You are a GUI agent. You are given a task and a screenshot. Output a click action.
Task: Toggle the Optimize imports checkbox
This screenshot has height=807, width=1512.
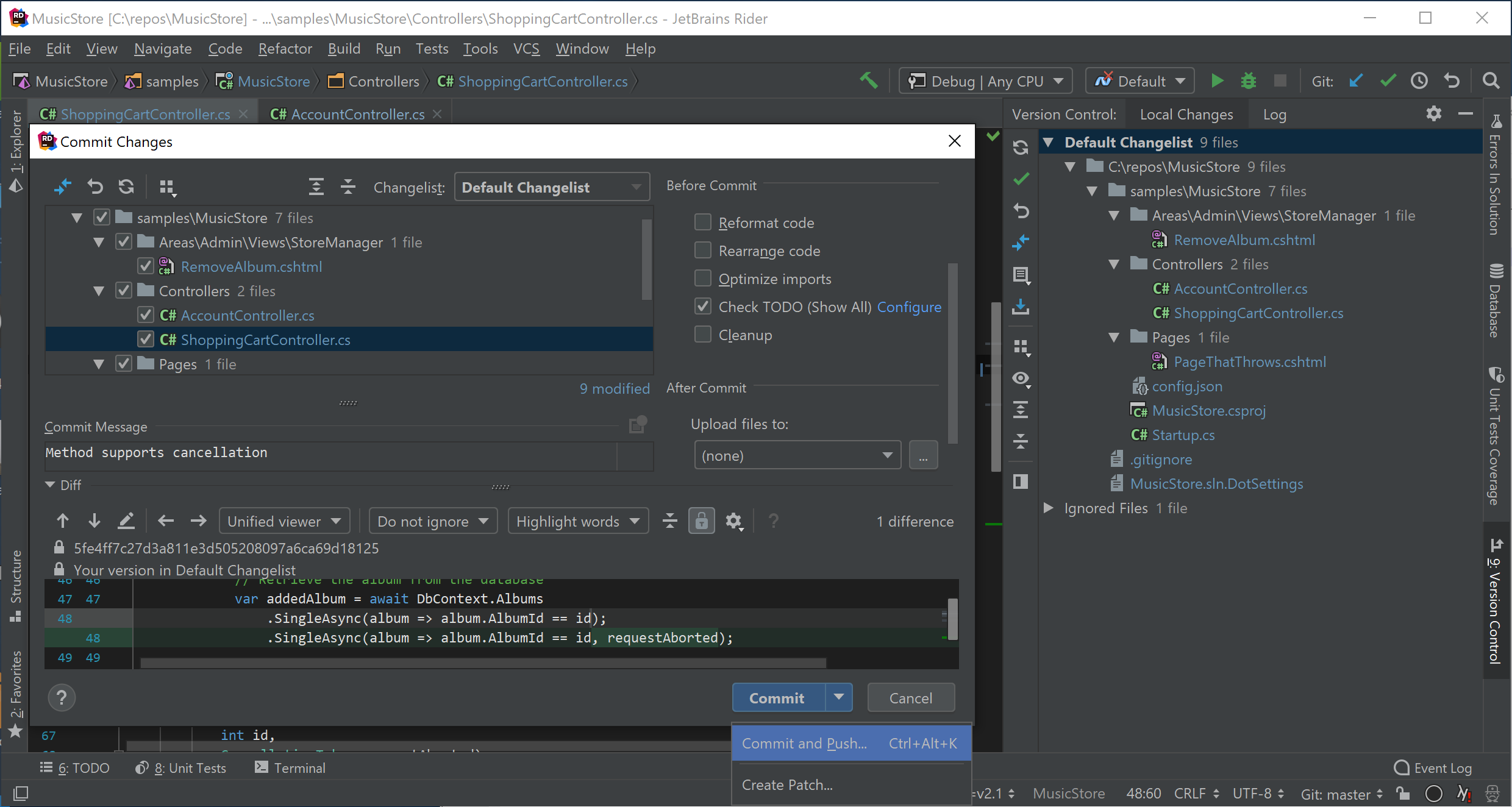point(703,278)
